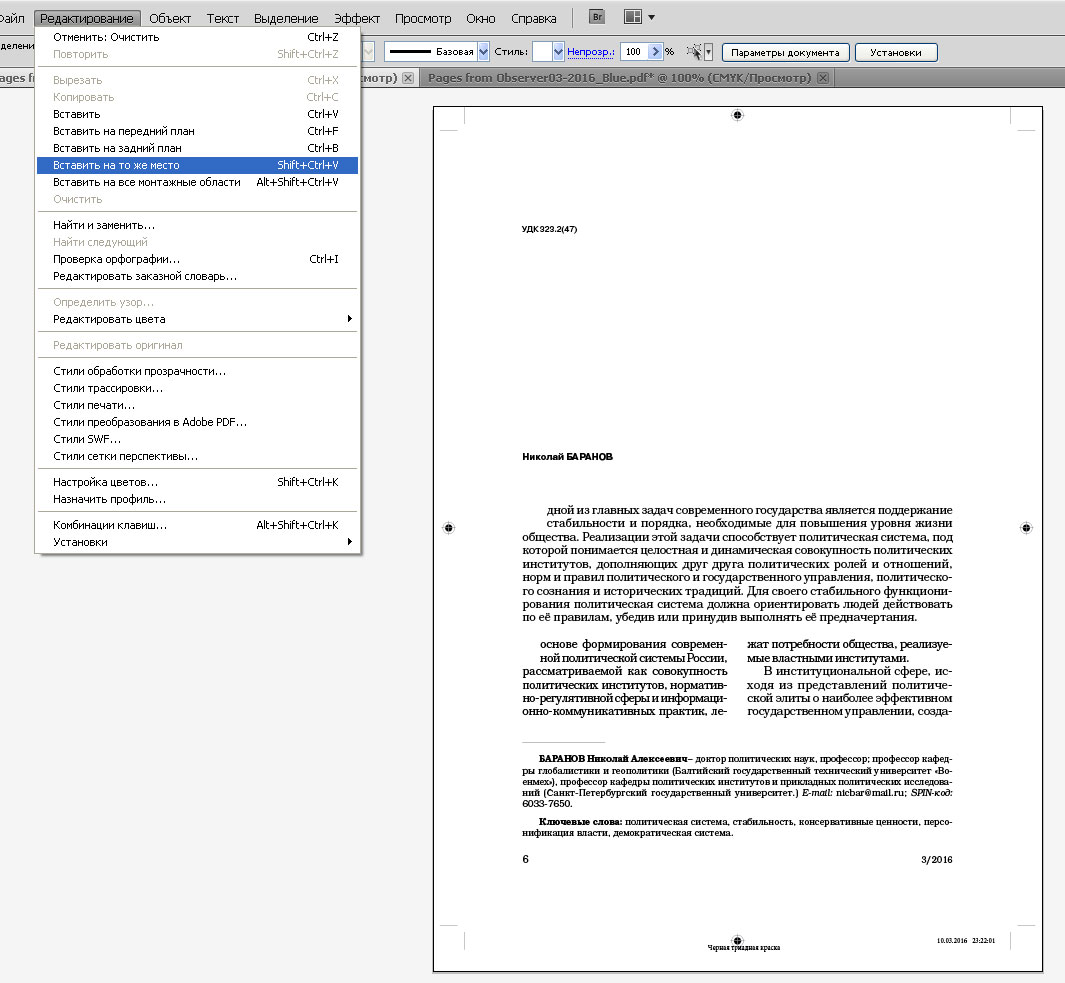
Task: Open the Выделение menu
Action: (286, 18)
